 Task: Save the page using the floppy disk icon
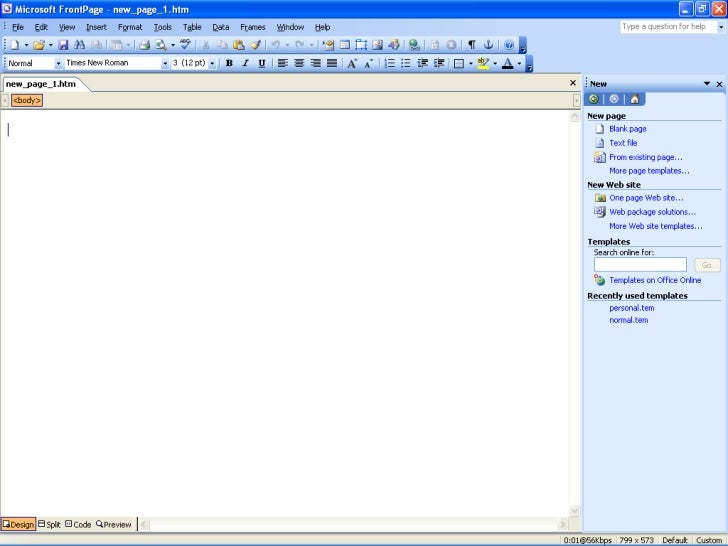[x=63, y=45]
